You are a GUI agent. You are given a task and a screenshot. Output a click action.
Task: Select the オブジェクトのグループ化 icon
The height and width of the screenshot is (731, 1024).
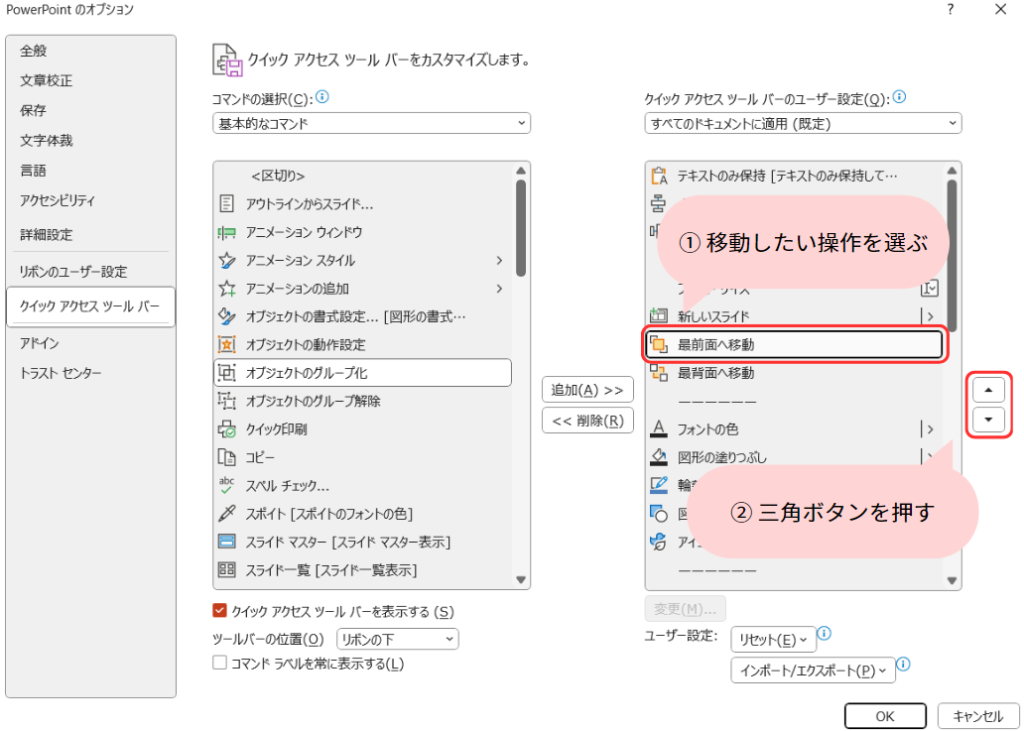point(227,372)
